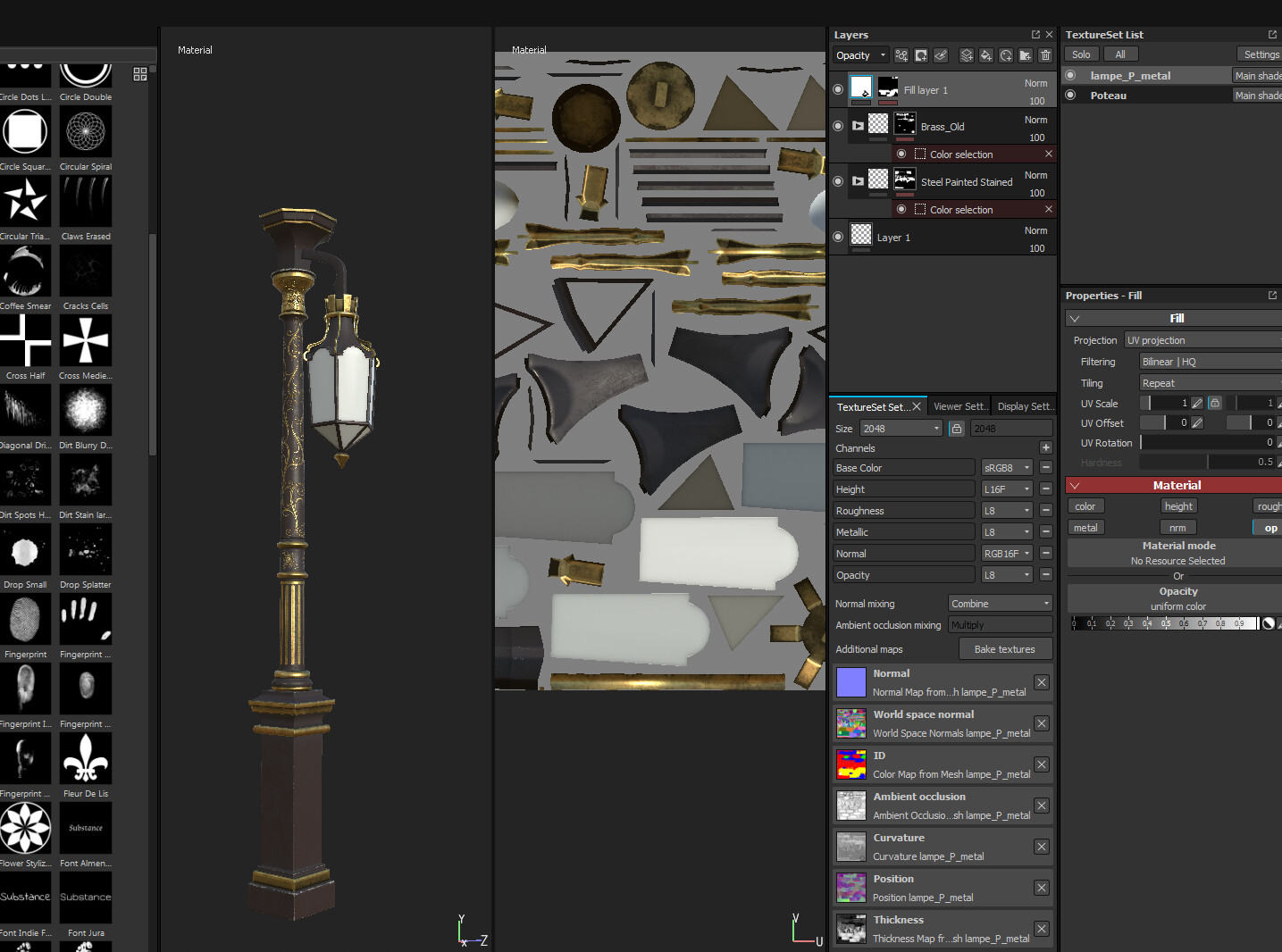Undock the Layers panel via pop-out icon
Screen dimensions: 1282x952
(1037, 34)
